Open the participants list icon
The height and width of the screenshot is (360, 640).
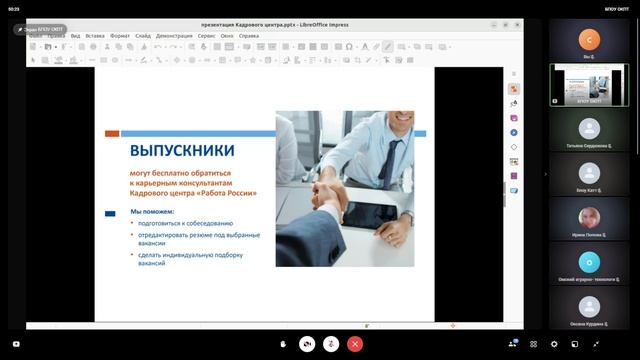point(513,344)
